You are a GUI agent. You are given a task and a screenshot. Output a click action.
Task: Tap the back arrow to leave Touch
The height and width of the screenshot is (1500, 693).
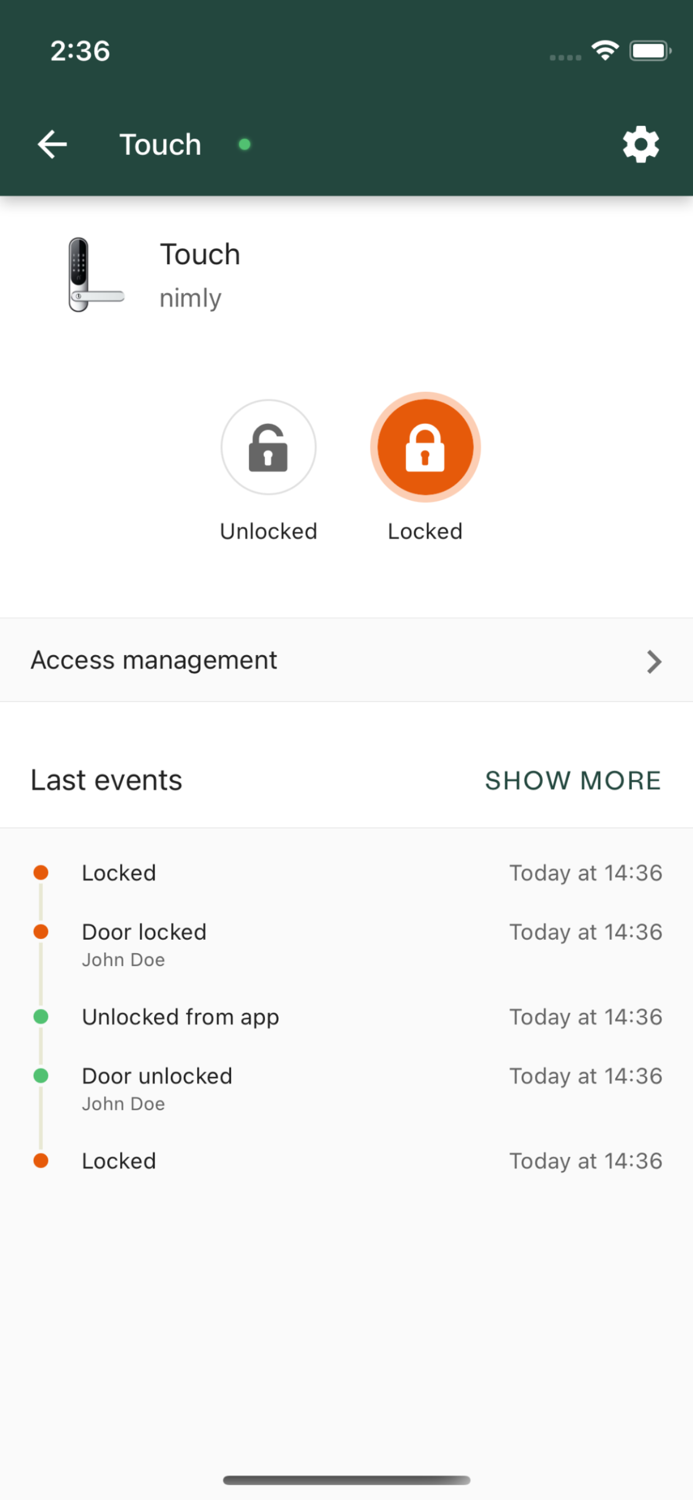(52, 144)
